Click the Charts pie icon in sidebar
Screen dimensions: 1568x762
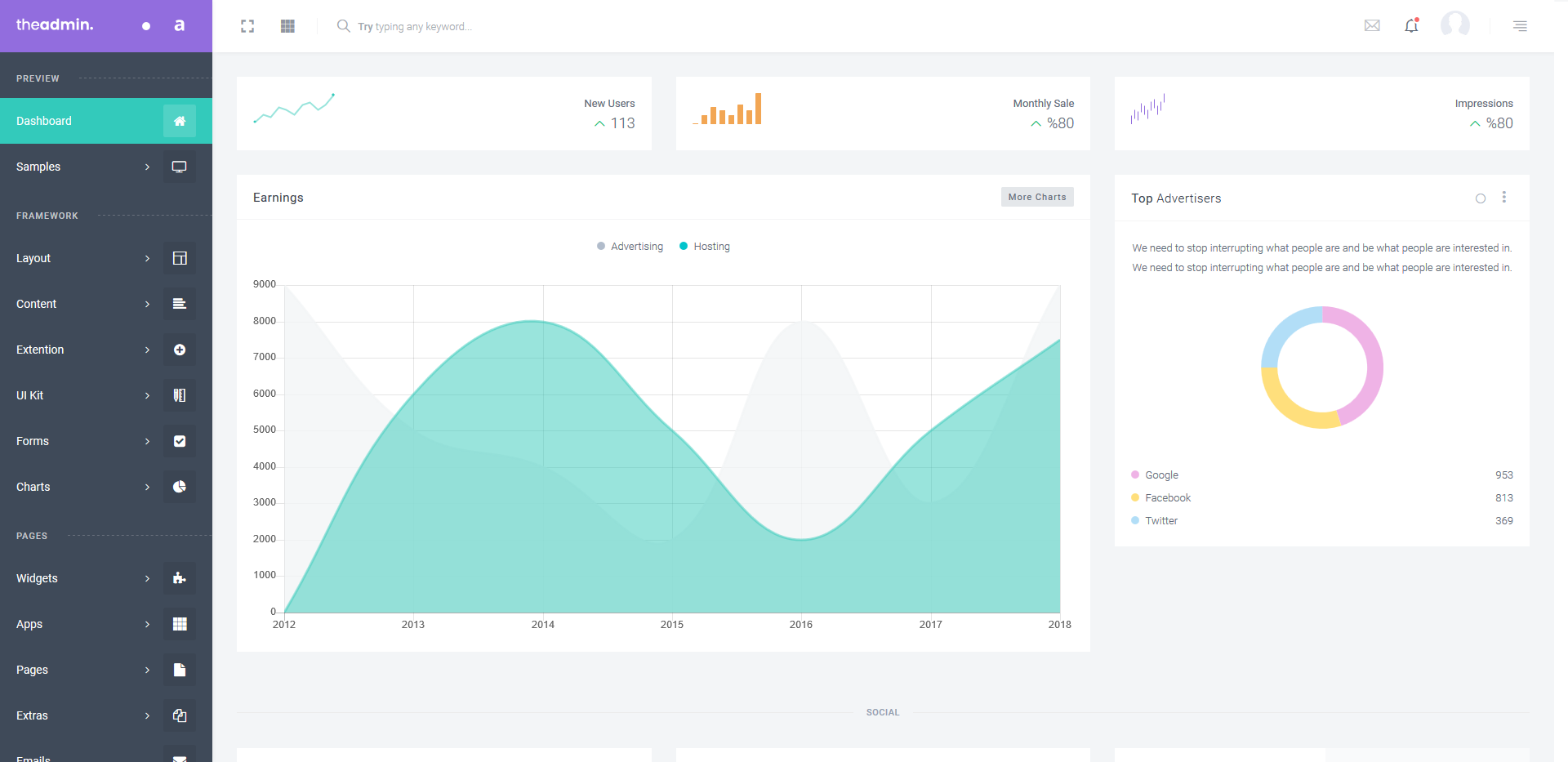click(x=180, y=487)
